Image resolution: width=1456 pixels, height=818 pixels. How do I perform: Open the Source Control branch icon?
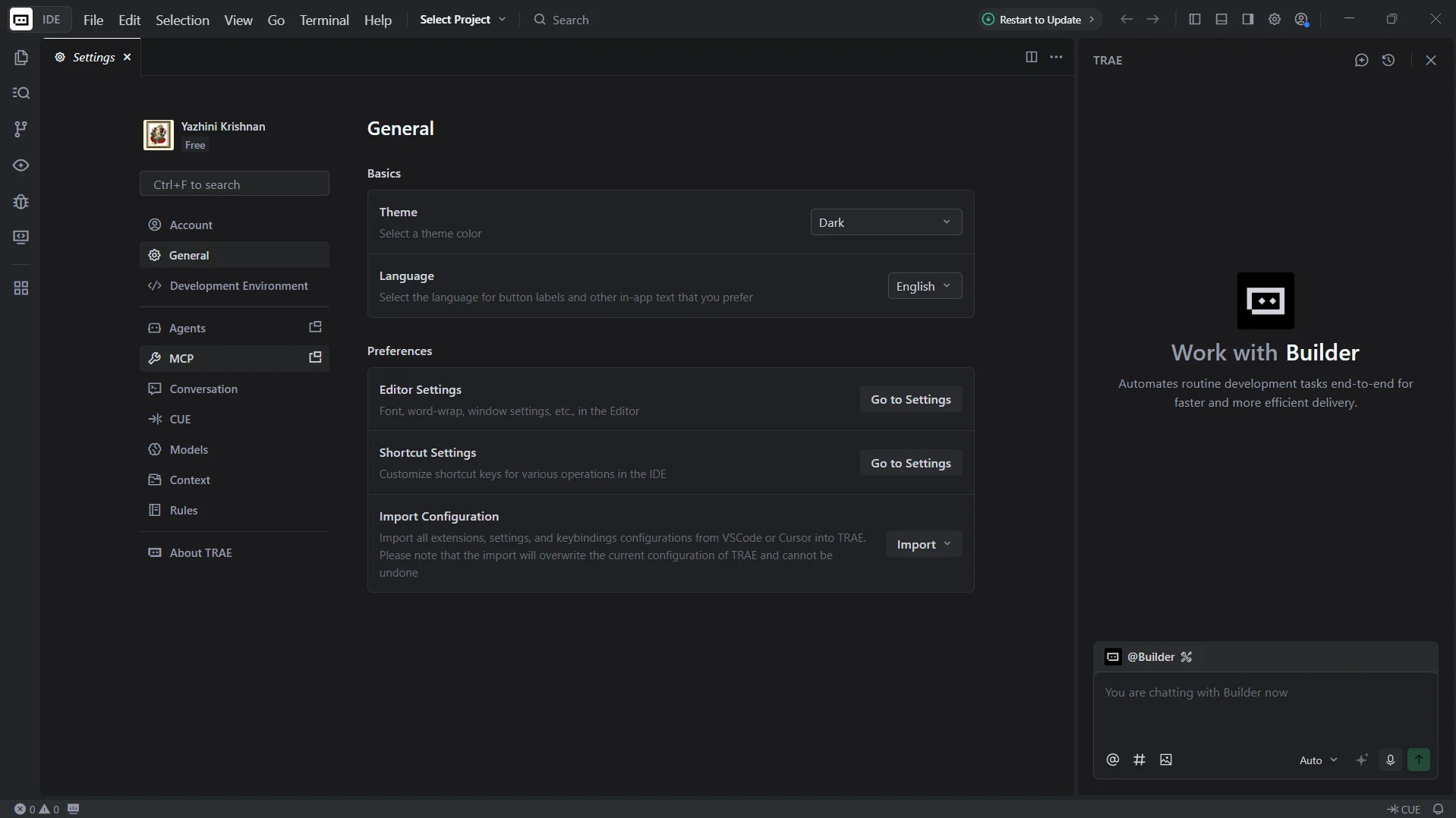[x=20, y=129]
